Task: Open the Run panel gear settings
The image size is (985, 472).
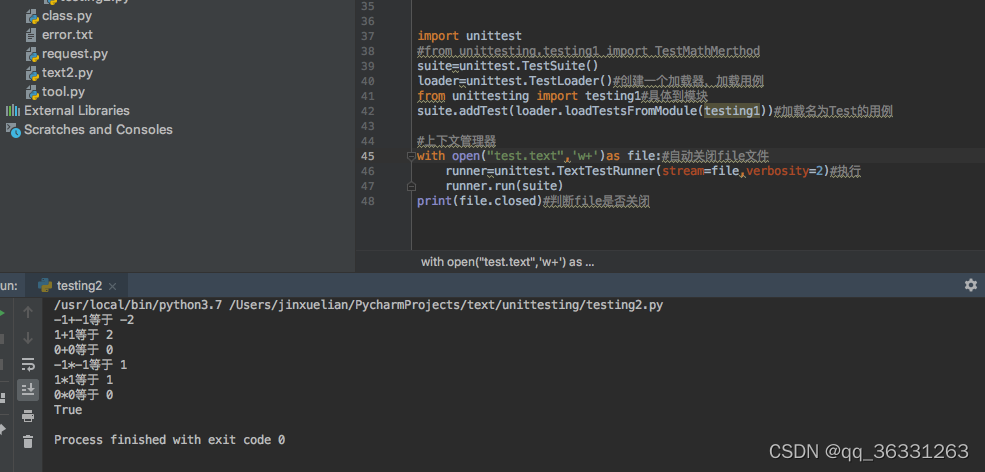Action: click(x=971, y=285)
